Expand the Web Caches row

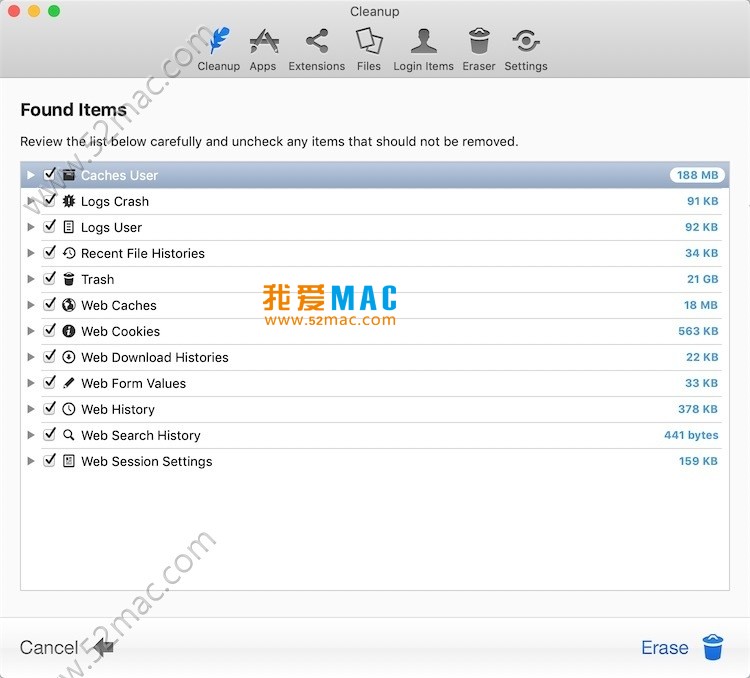(31, 305)
